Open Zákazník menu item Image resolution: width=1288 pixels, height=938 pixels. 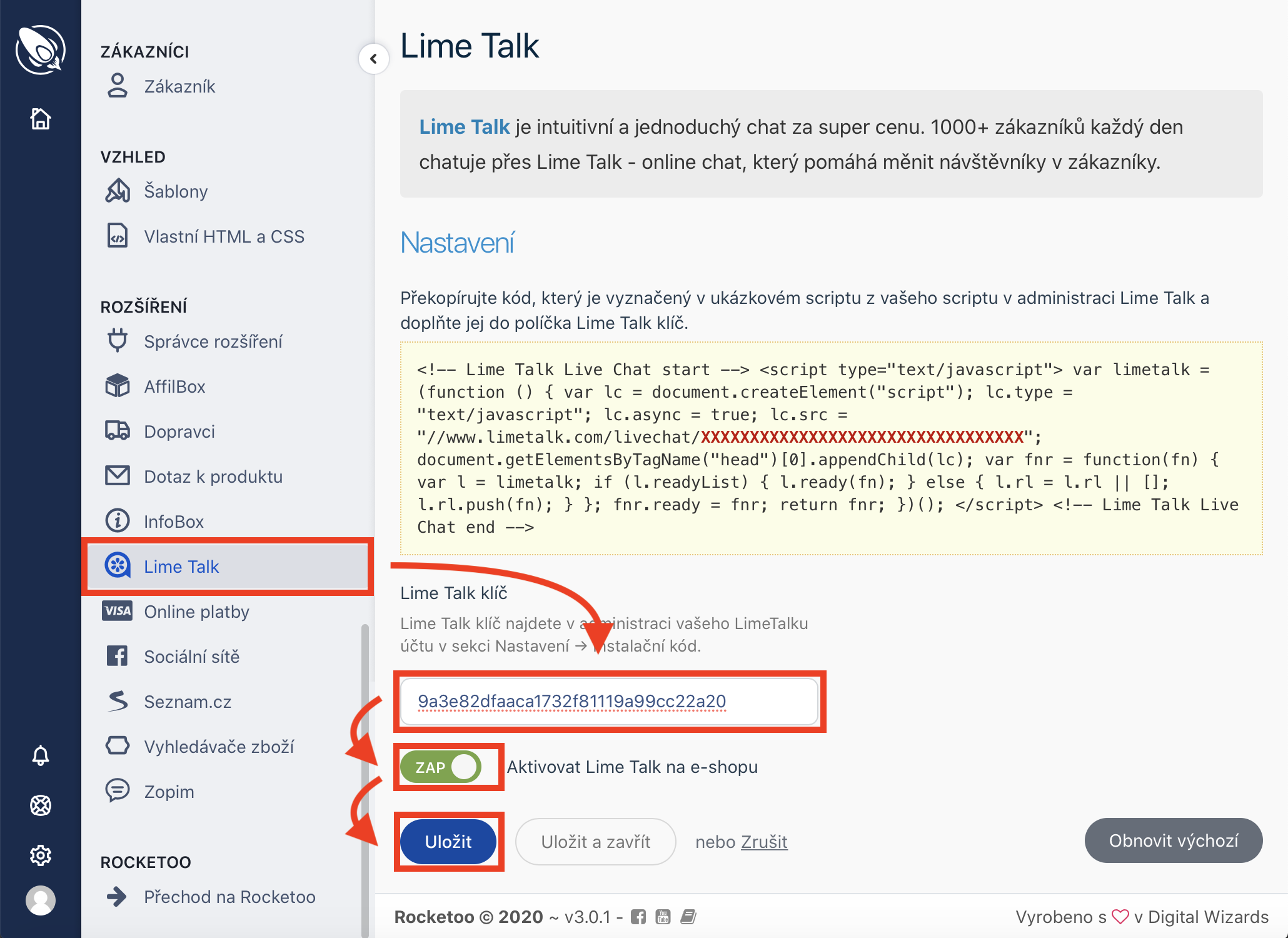(179, 86)
